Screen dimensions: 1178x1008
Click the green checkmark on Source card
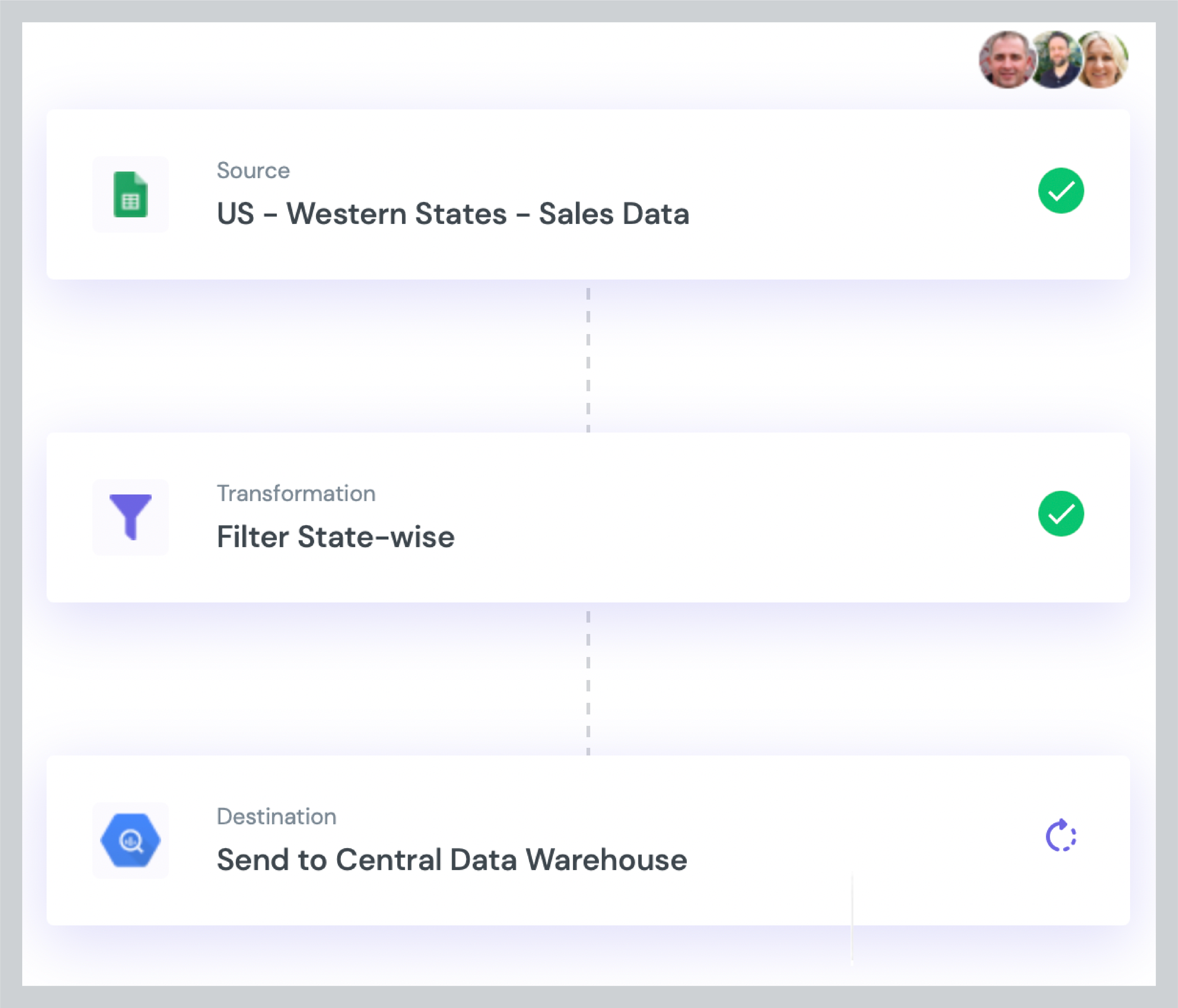coord(1061,191)
